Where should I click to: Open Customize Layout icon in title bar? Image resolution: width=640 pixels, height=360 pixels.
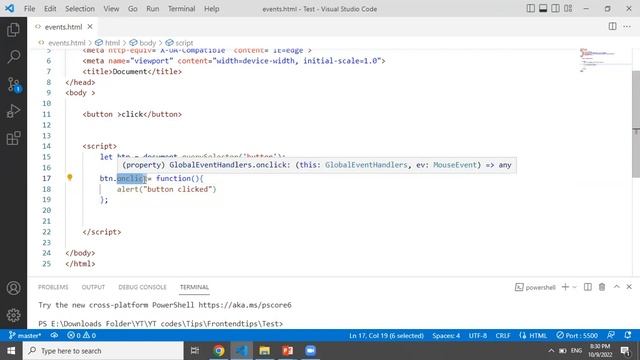tap(568, 8)
